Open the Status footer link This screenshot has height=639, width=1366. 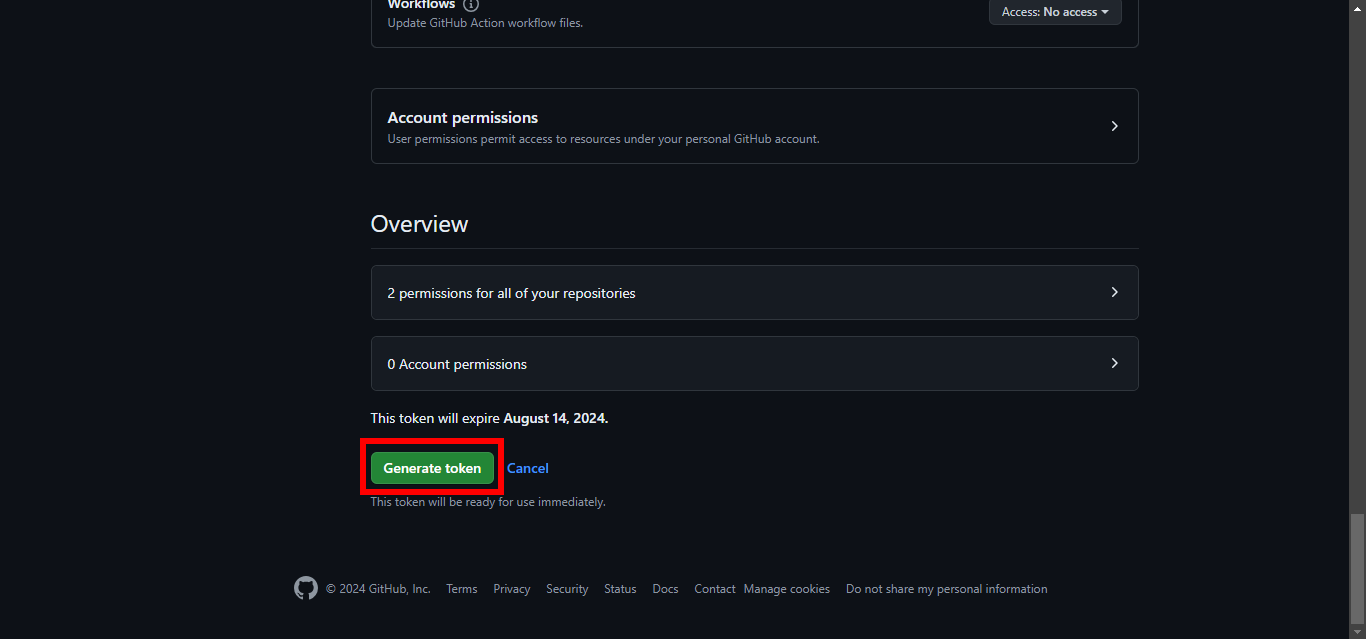pyautogui.click(x=620, y=589)
